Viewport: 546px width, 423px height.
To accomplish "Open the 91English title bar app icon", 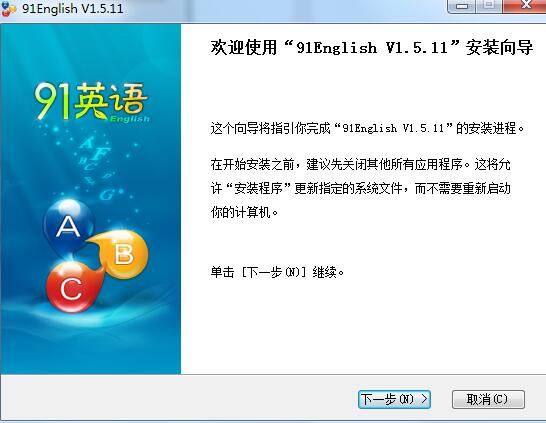I will click(x=8, y=8).
